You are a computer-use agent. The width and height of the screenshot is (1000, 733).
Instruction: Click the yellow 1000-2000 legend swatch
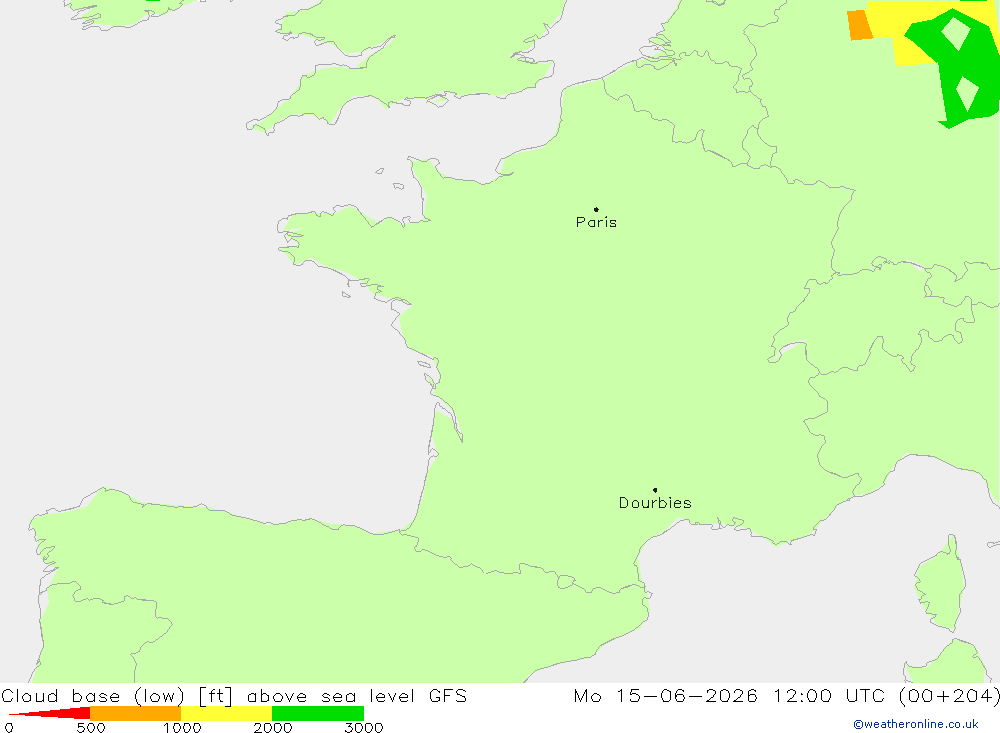click(226, 713)
